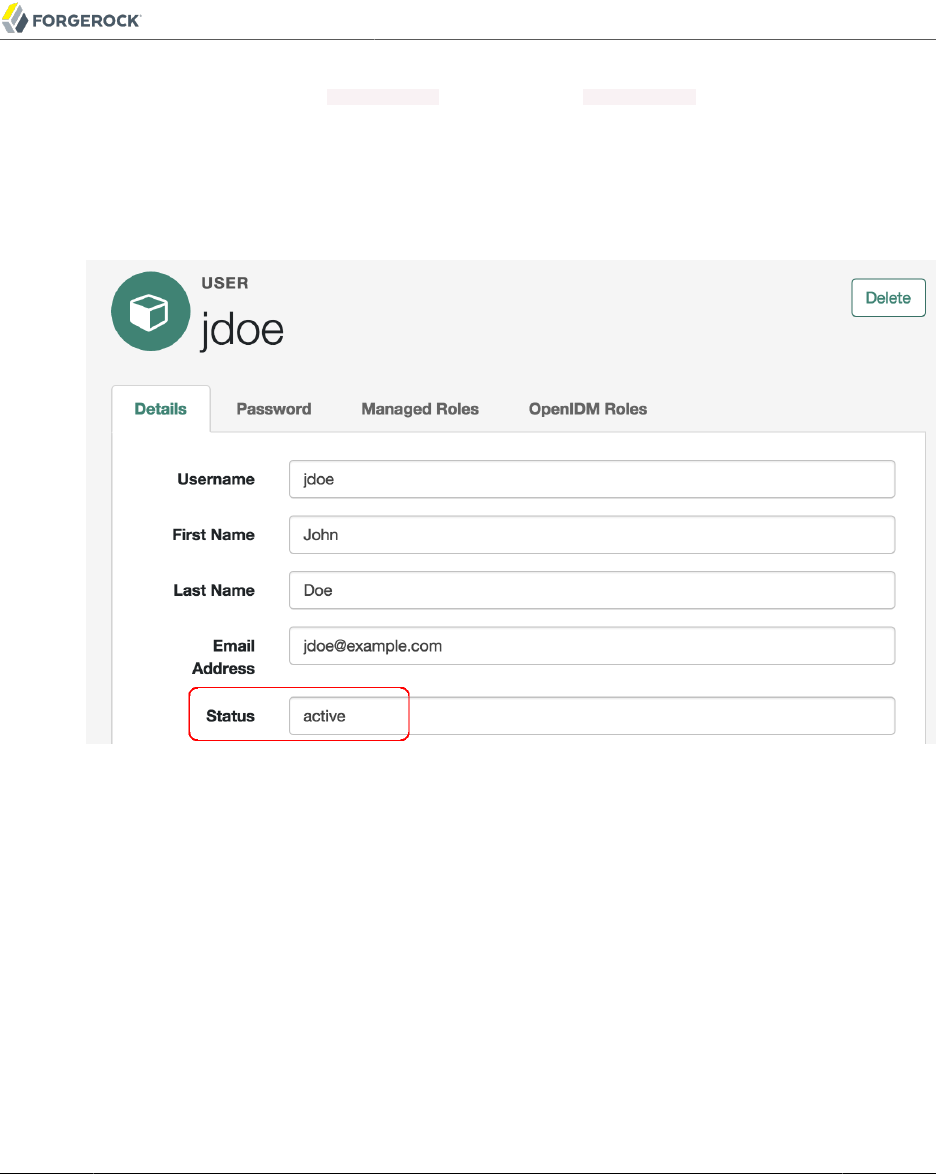Edit the Status field set to active

coord(592,716)
